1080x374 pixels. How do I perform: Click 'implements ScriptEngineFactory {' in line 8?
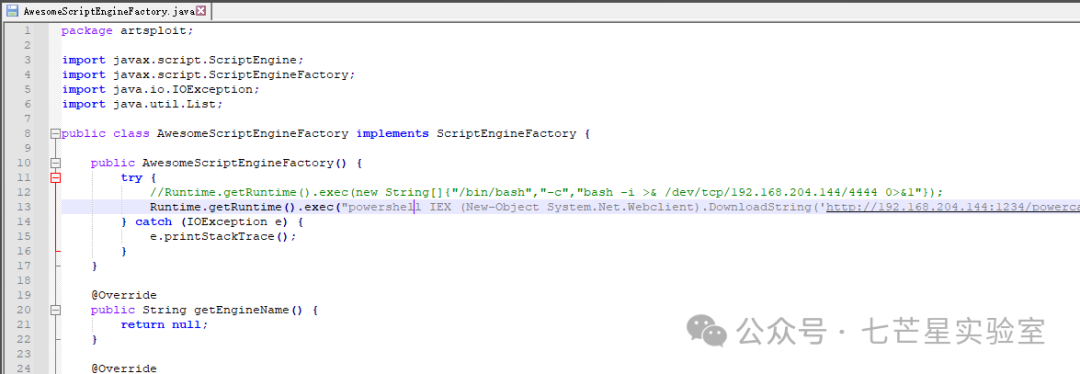coord(472,134)
